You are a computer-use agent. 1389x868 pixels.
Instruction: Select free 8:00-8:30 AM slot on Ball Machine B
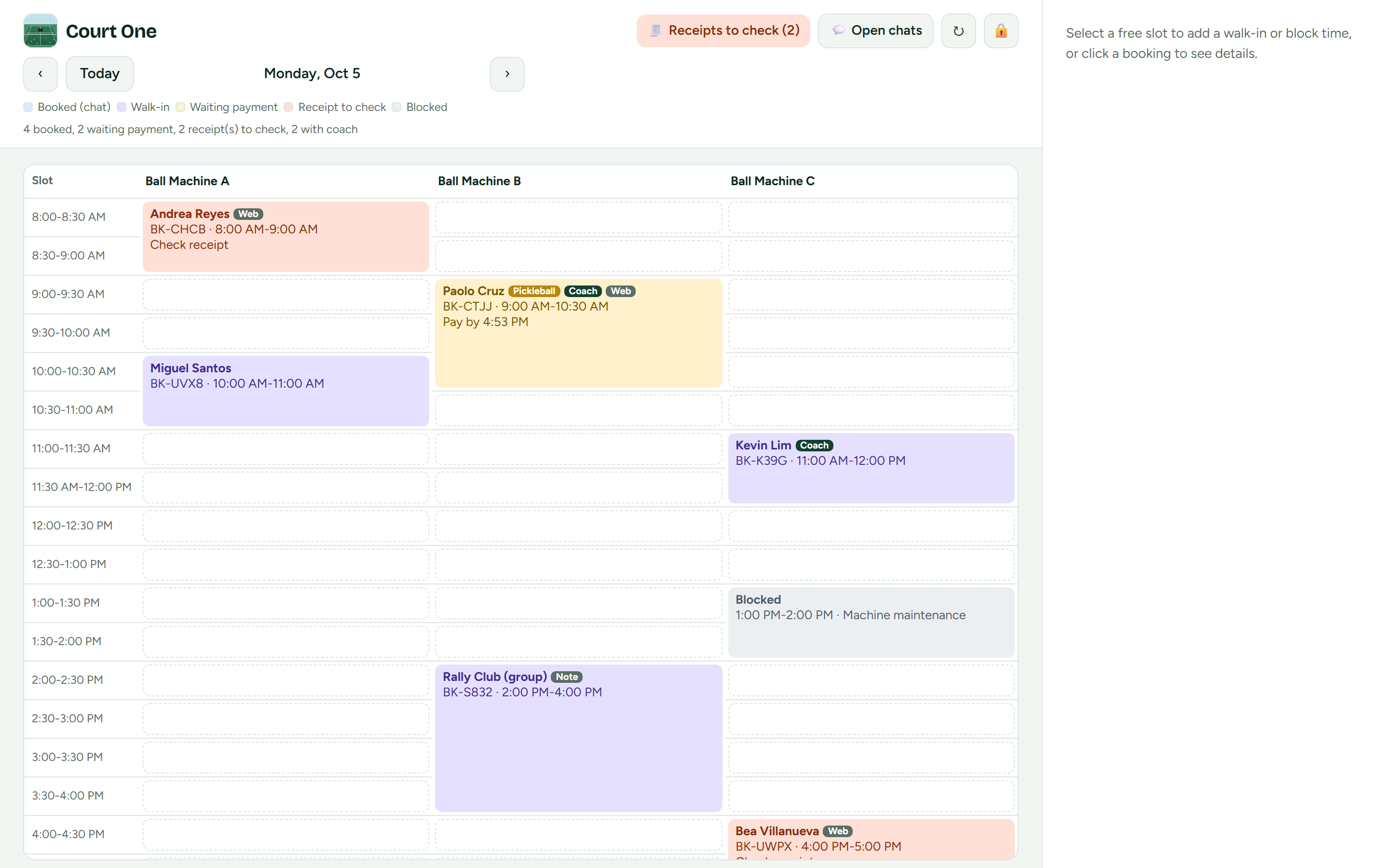(578, 217)
